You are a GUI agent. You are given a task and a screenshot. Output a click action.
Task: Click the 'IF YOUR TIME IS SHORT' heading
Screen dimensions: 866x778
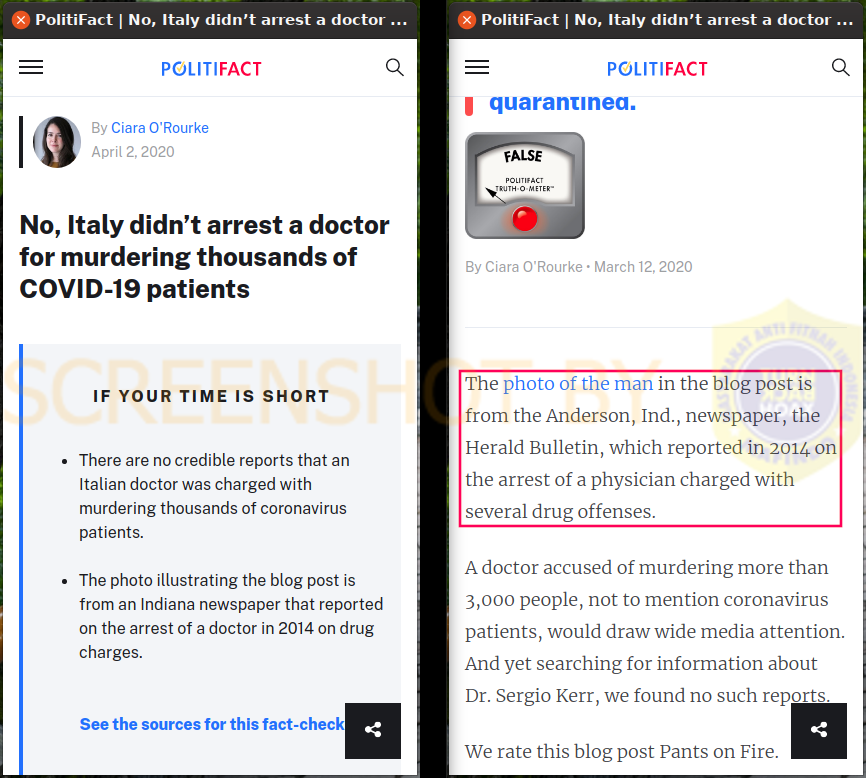point(211,396)
